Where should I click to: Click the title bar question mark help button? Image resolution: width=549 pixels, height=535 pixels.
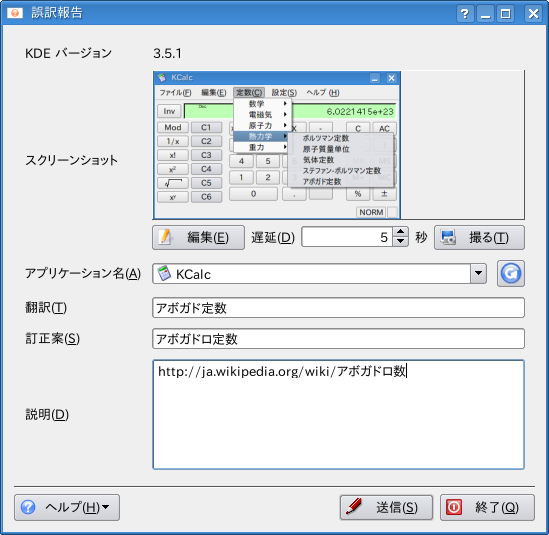465,14
